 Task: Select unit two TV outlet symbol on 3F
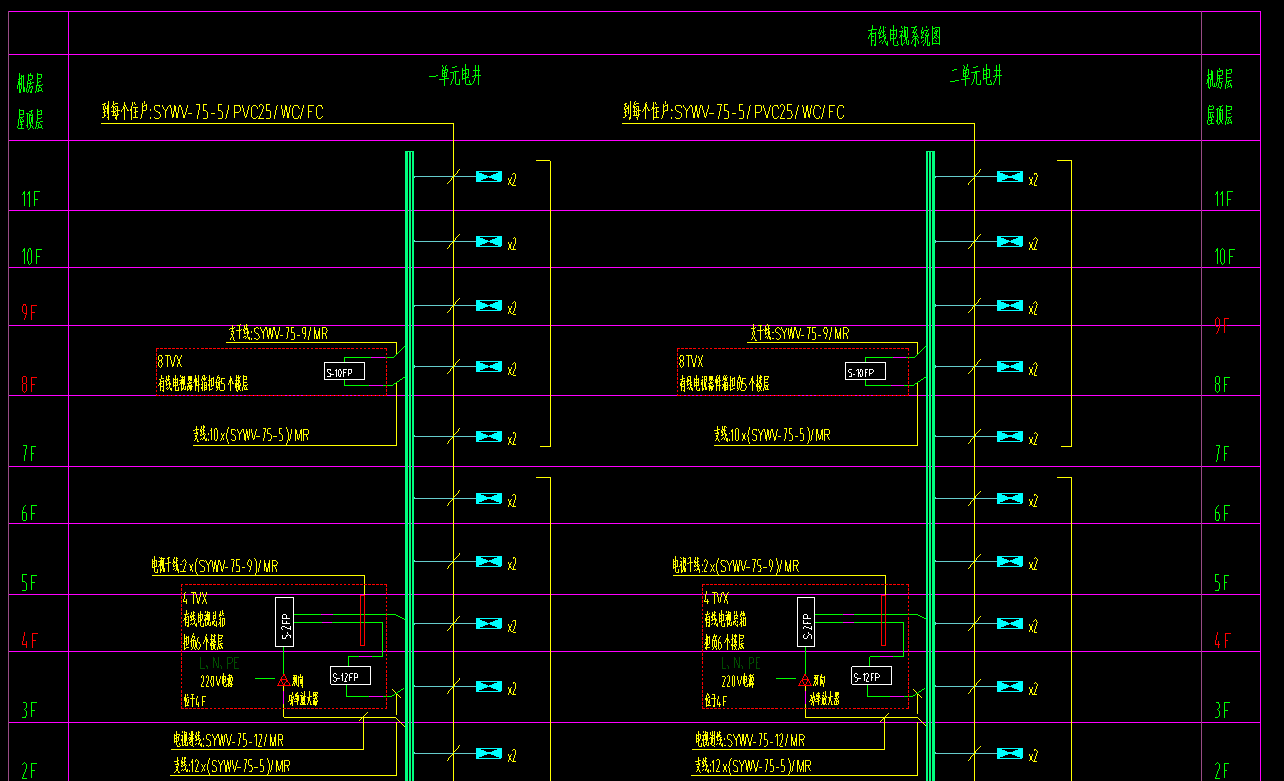[1010, 687]
